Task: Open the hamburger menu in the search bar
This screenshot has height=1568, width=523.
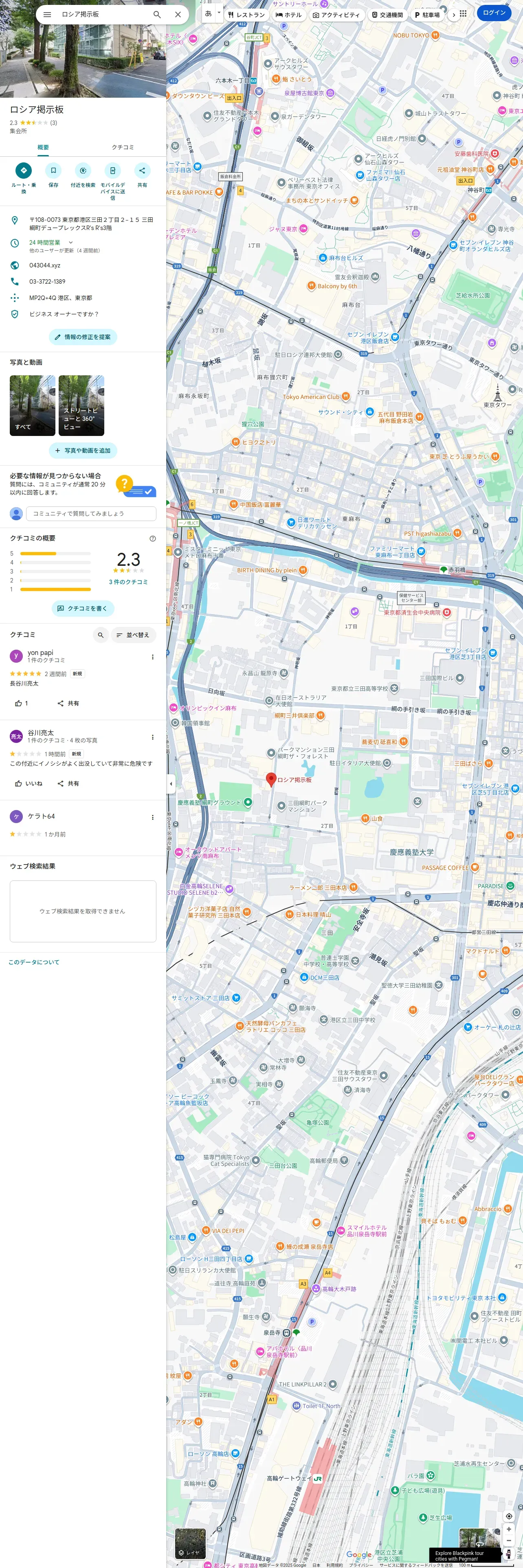Action: [x=47, y=15]
